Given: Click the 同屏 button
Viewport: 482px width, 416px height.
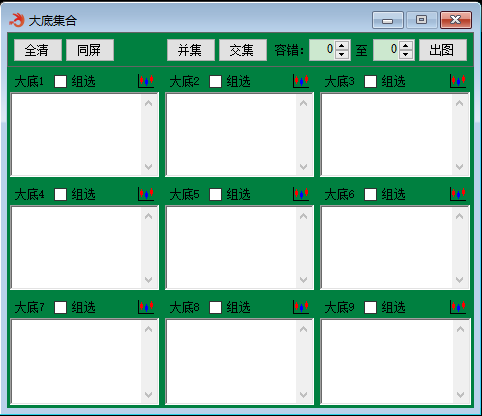Looking at the screenshot, I should pyautogui.click(x=90, y=50).
